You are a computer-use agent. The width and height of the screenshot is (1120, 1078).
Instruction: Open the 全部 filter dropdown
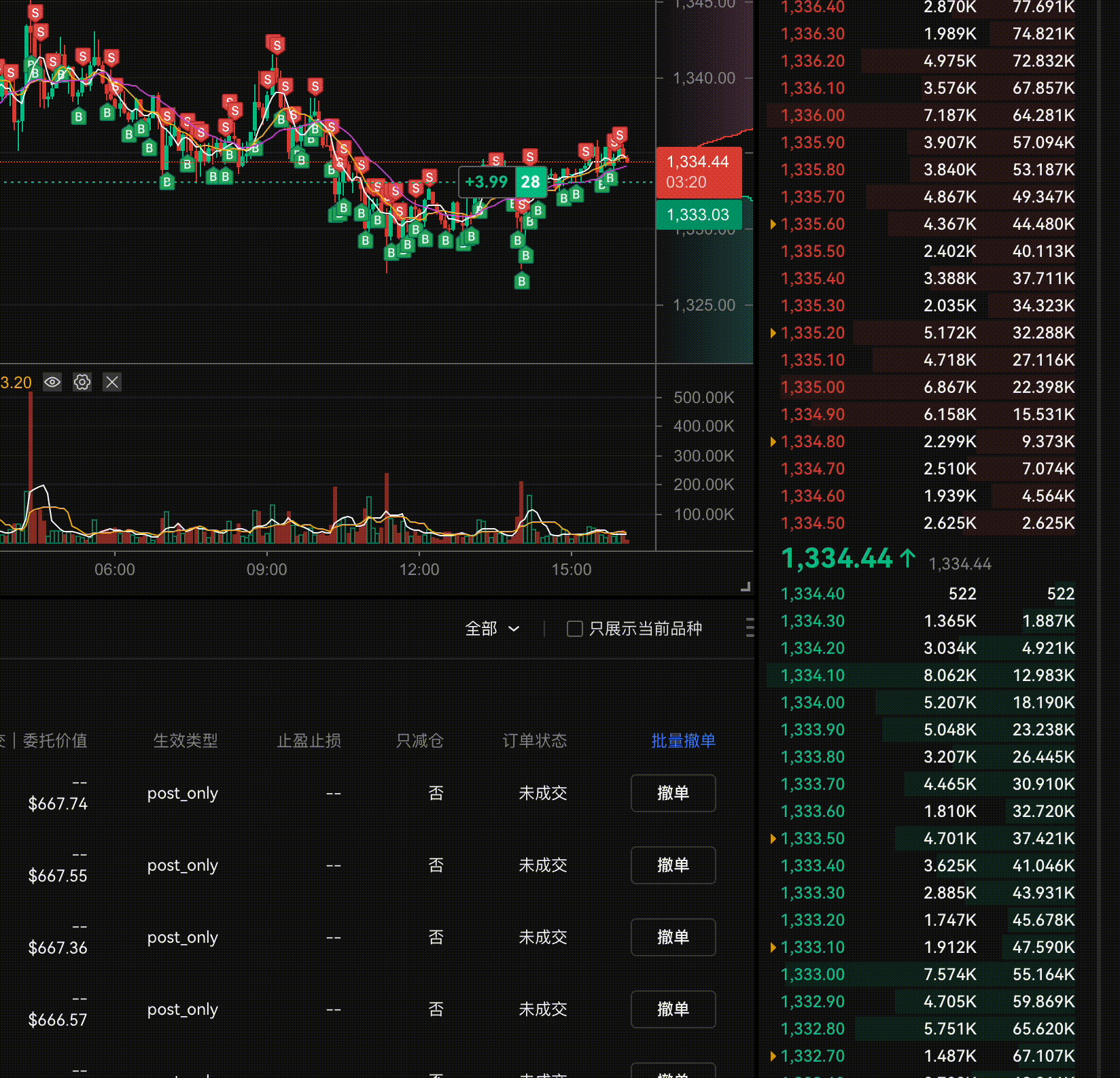click(x=492, y=629)
